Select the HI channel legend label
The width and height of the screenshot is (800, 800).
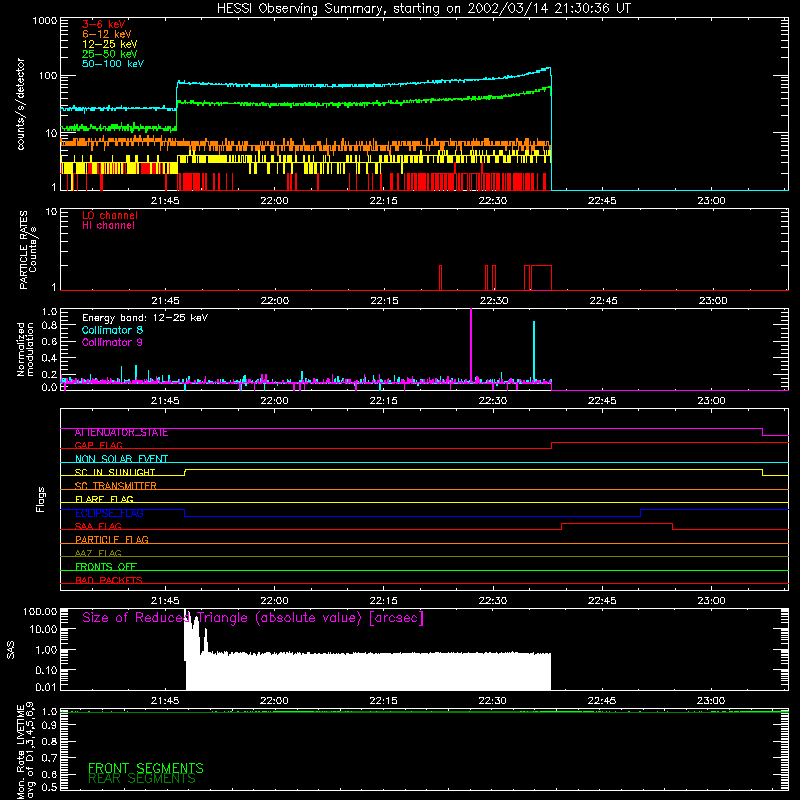click(108, 226)
